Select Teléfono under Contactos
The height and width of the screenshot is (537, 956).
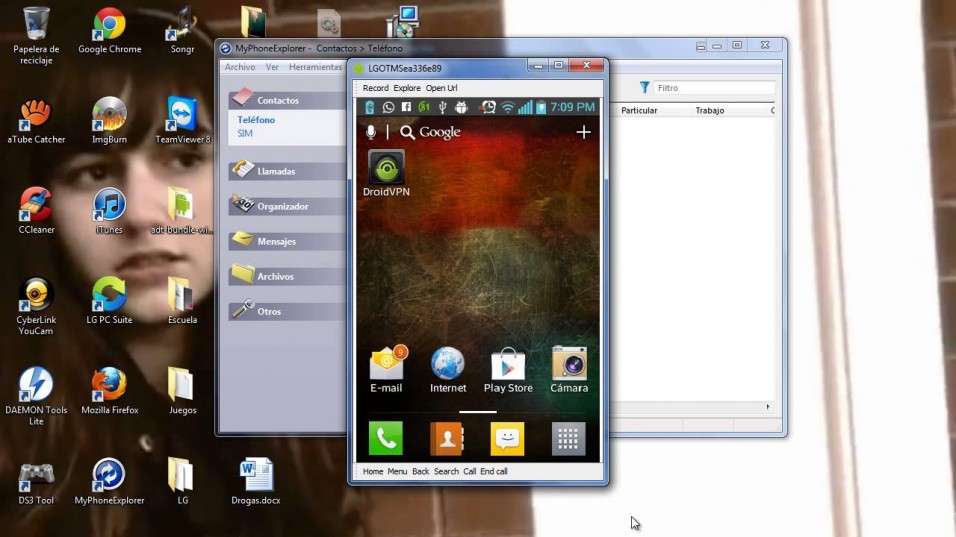point(256,119)
